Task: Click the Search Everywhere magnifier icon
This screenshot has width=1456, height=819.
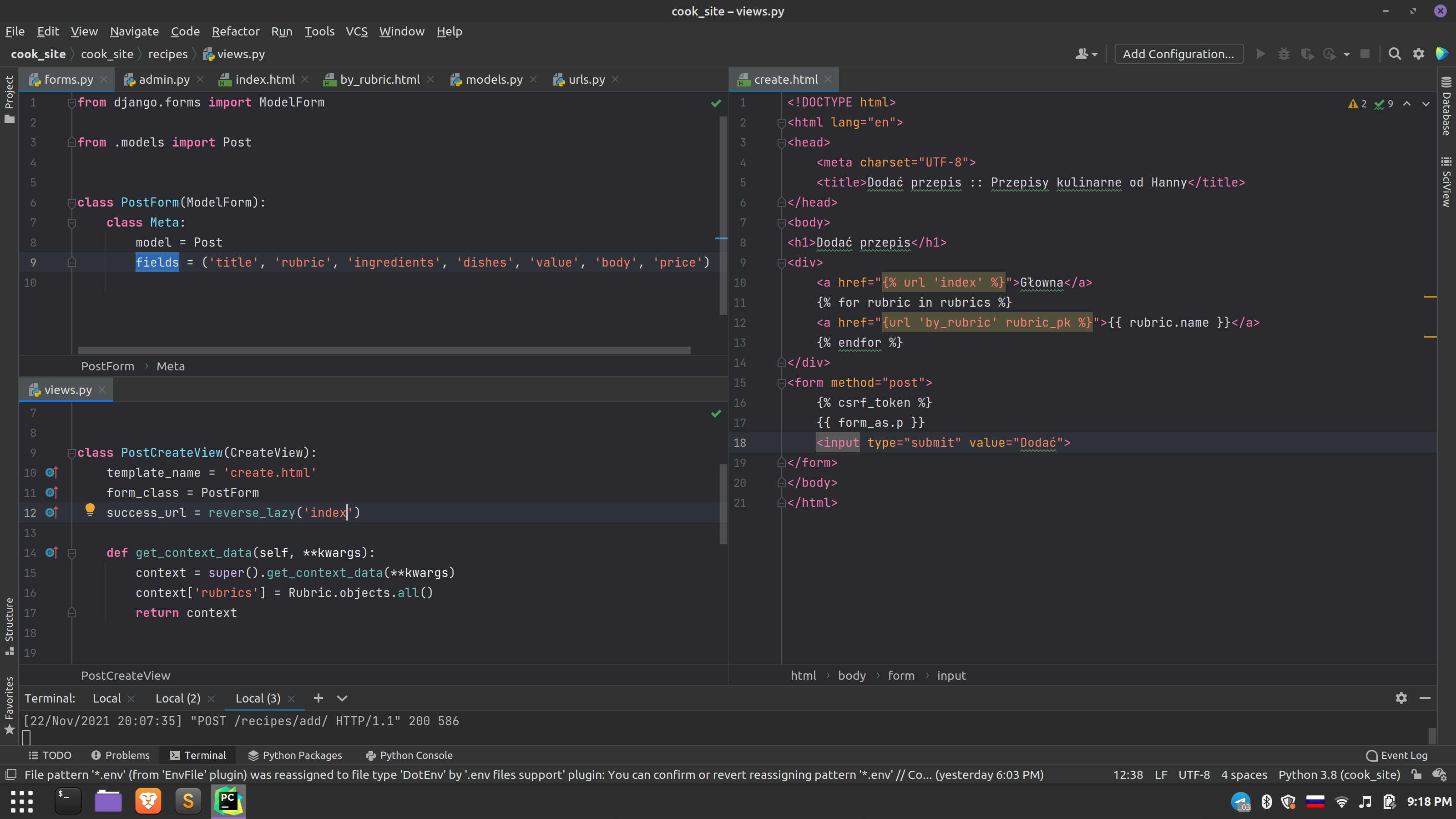Action: tap(1395, 54)
